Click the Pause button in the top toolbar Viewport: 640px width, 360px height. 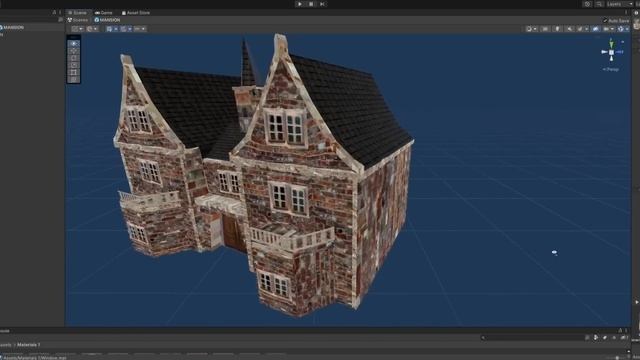pos(311,4)
